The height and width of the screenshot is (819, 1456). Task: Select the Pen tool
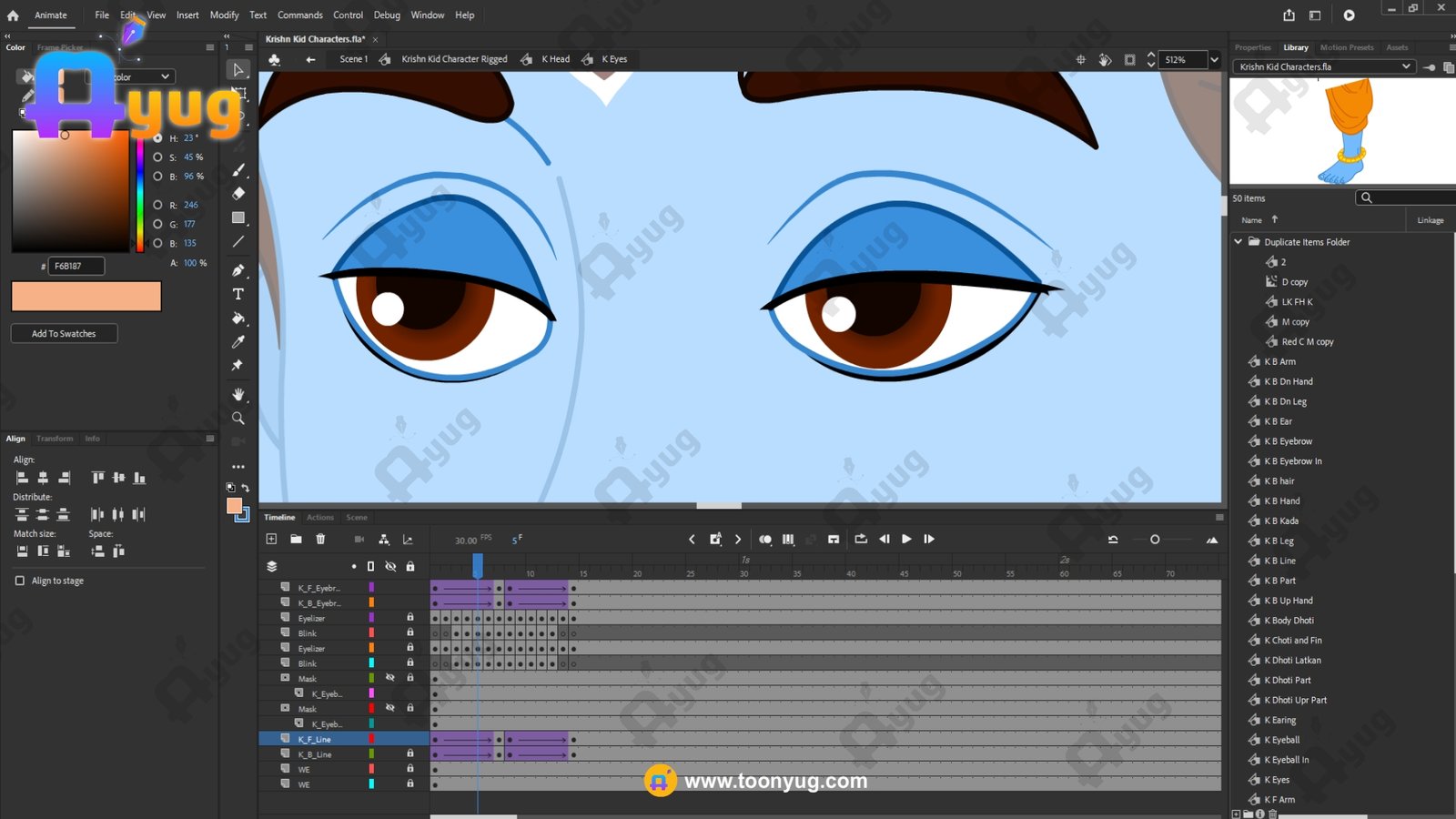(238, 270)
